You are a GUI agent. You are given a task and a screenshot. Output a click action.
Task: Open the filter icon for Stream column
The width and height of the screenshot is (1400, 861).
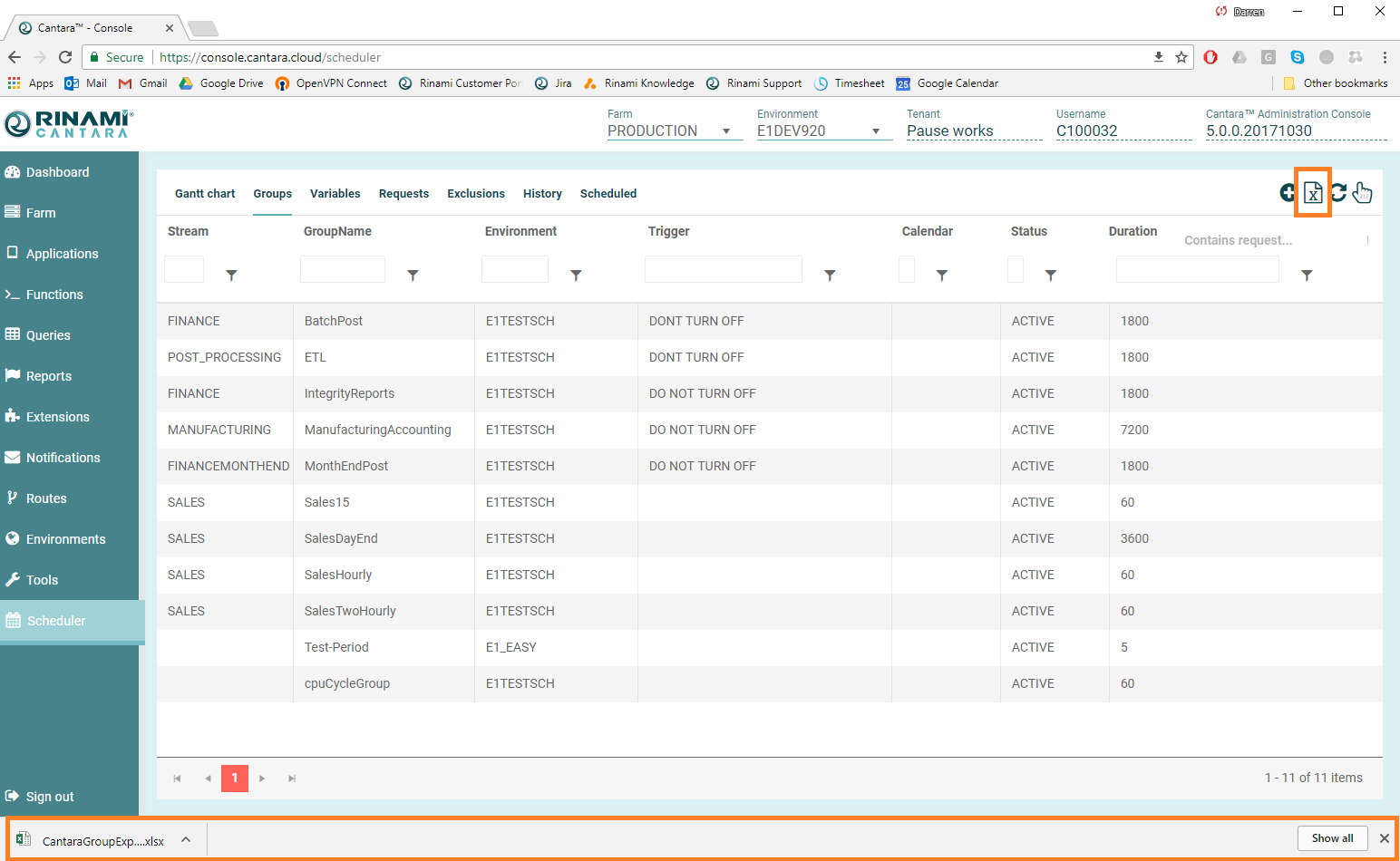231,275
